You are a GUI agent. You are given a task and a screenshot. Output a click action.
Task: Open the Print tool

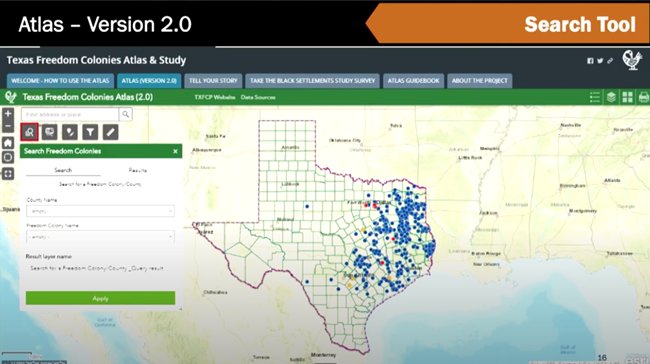[644, 97]
